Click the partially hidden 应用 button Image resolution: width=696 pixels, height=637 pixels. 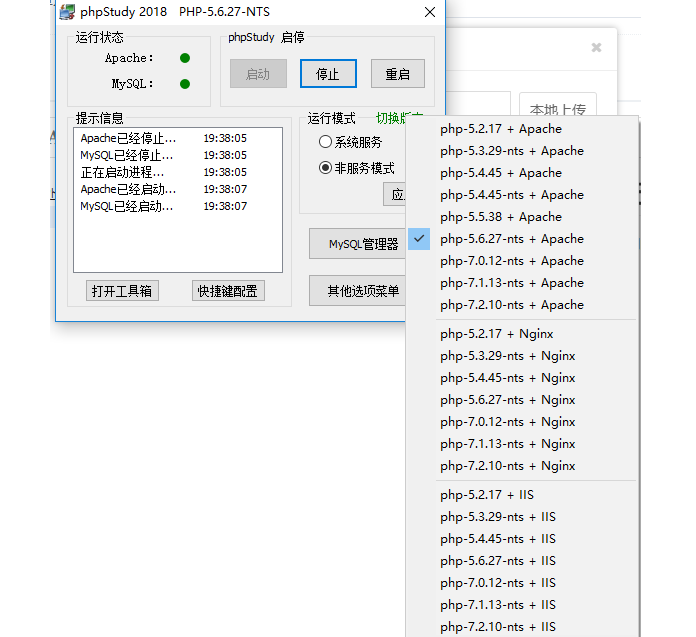395,194
